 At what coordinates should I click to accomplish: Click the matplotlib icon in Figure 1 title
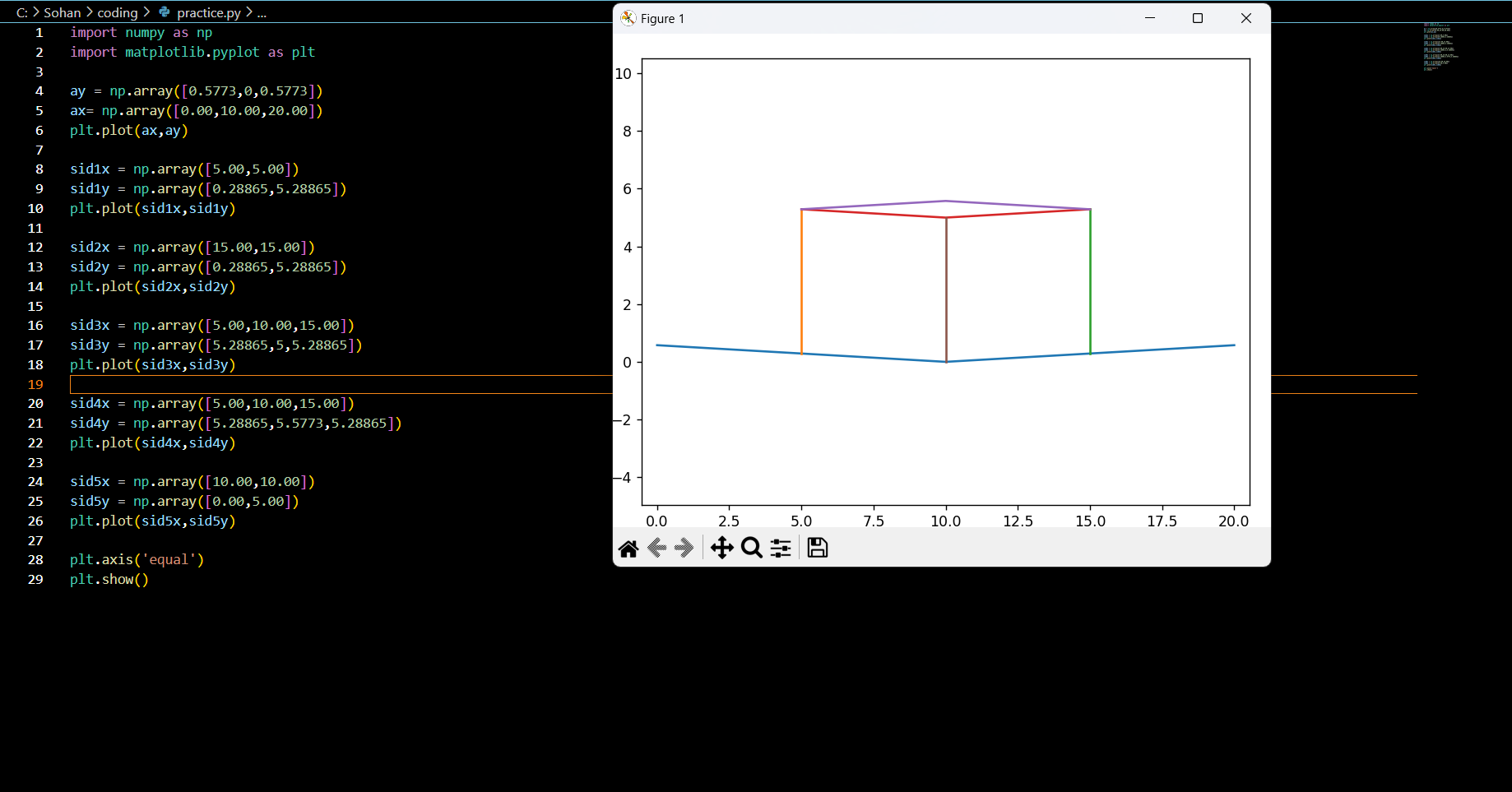[x=628, y=18]
